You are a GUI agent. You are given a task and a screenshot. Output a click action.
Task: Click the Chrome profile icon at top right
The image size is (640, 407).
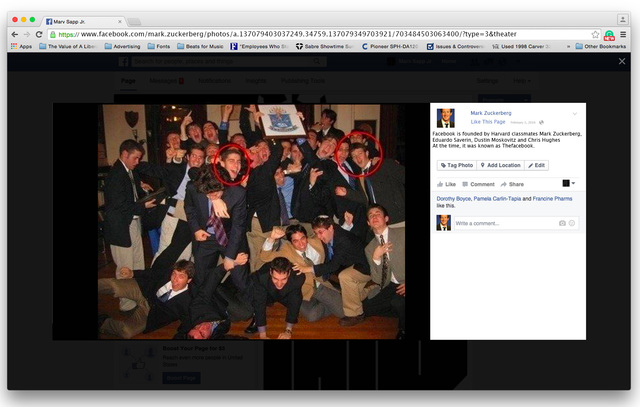tap(622, 19)
